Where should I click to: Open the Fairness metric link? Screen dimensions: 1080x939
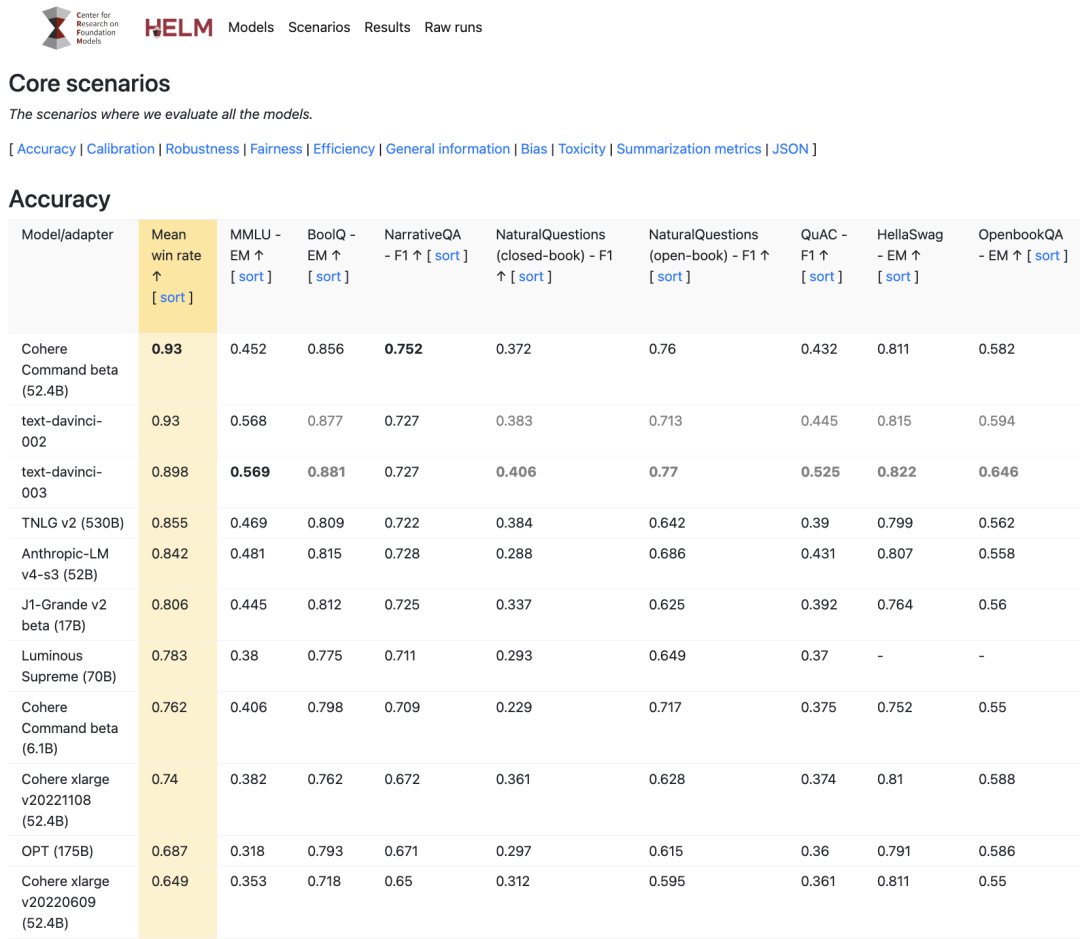click(276, 149)
